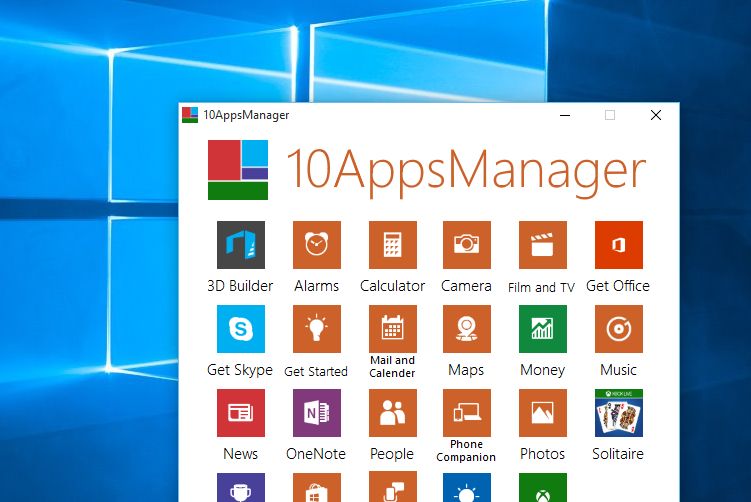751x502 pixels.
Task: Click the Film and TV label
Action: [541, 287]
